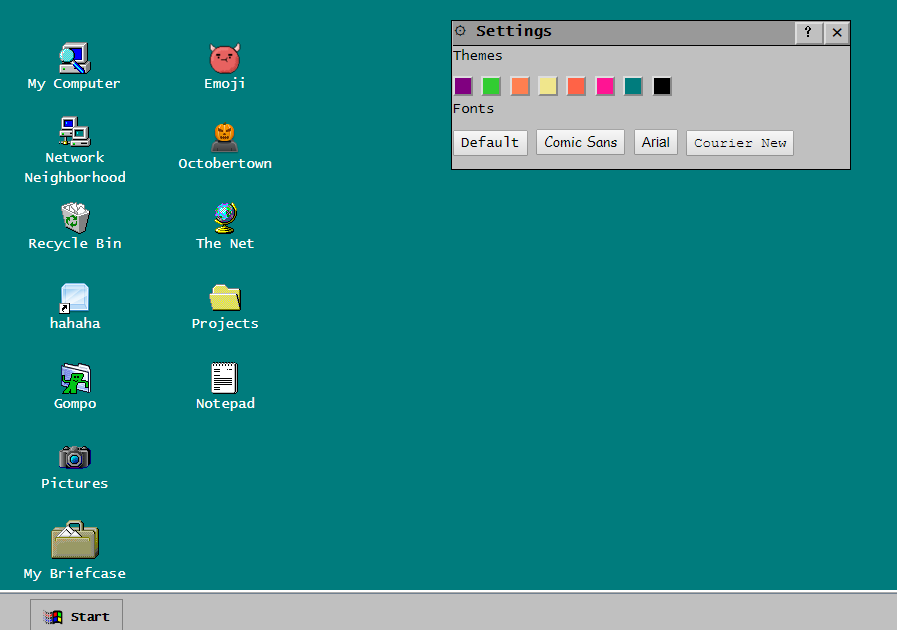
Task: Select the purple theme swatch
Action: (462, 86)
